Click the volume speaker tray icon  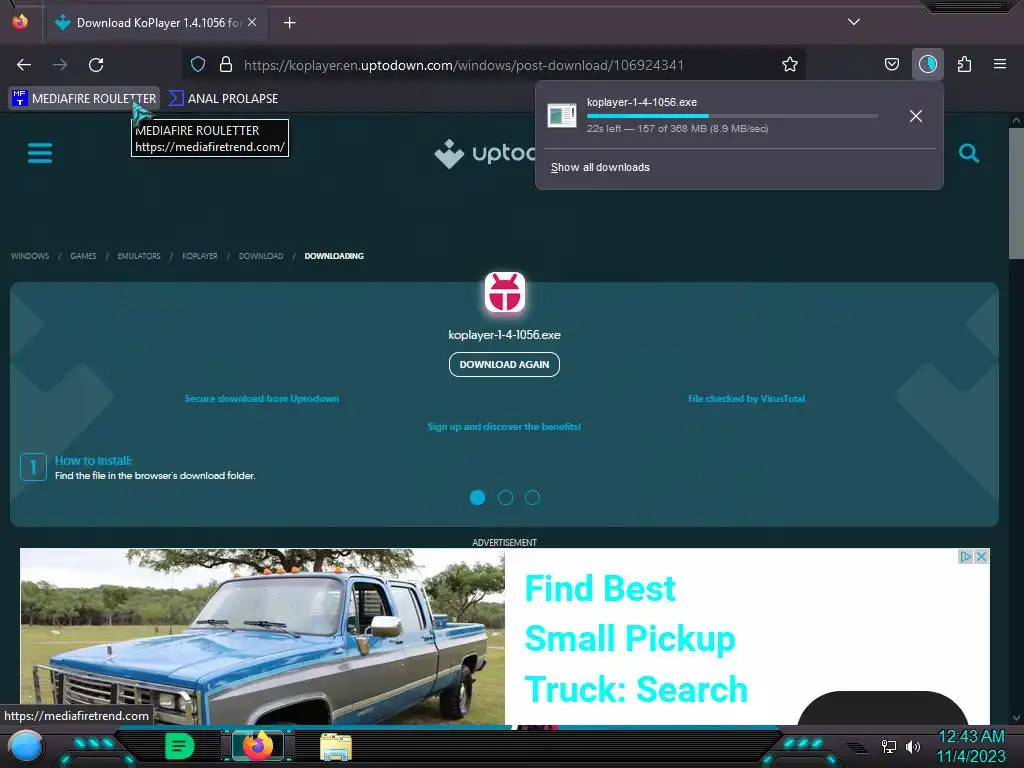pyautogui.click(x=912, y=746)
